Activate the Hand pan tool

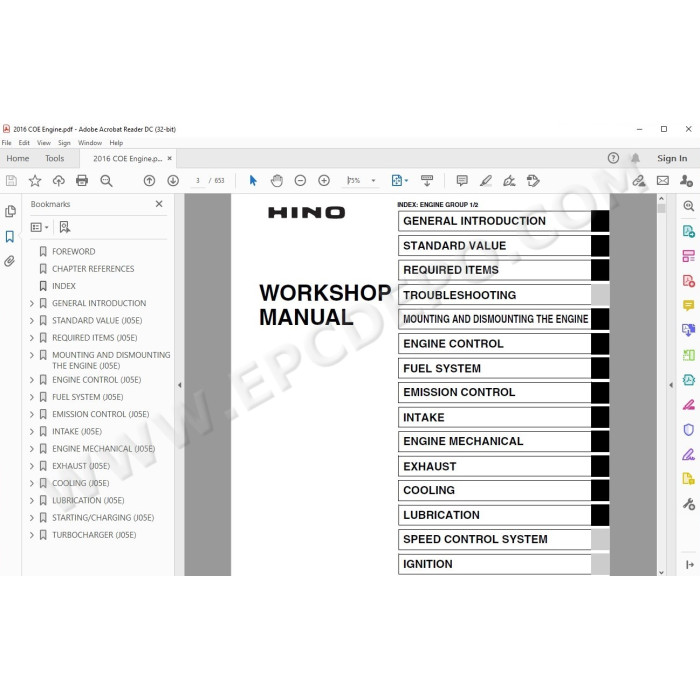coord(277,181)
